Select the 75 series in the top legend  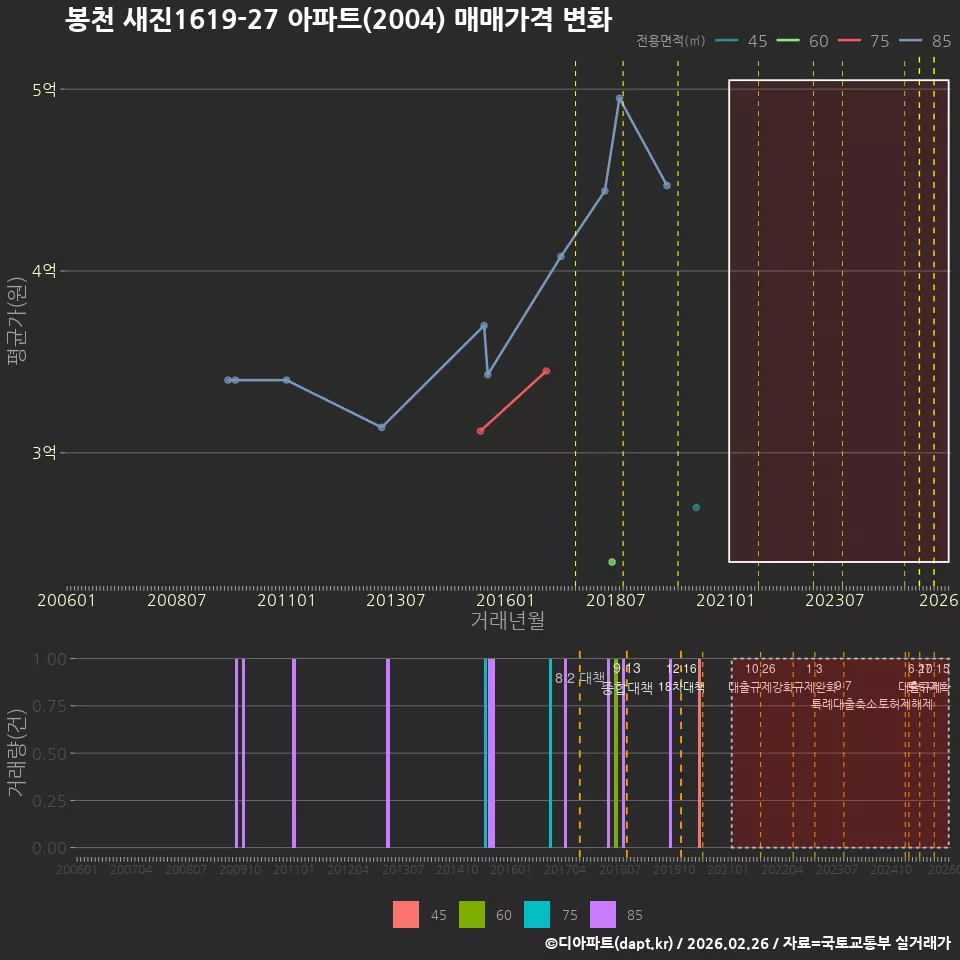coord(863,41)
